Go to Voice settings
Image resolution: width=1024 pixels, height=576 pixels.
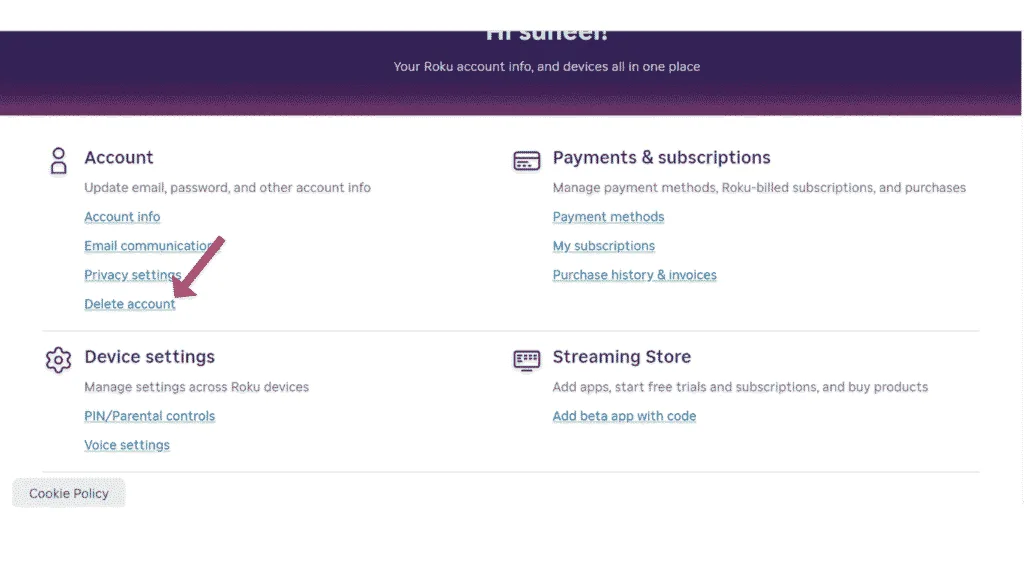(x=127, y=445)
